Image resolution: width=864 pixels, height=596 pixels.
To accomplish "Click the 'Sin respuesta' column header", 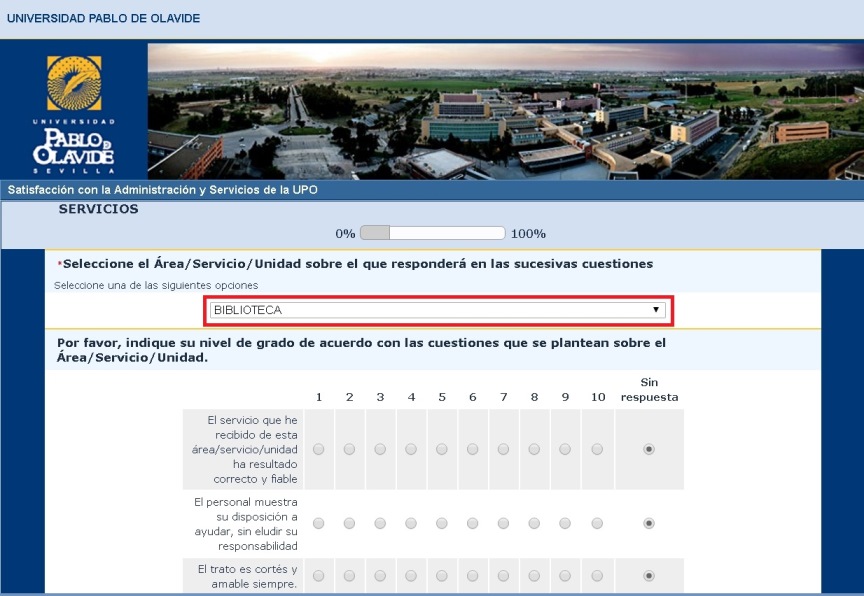I will click(649, 389).
